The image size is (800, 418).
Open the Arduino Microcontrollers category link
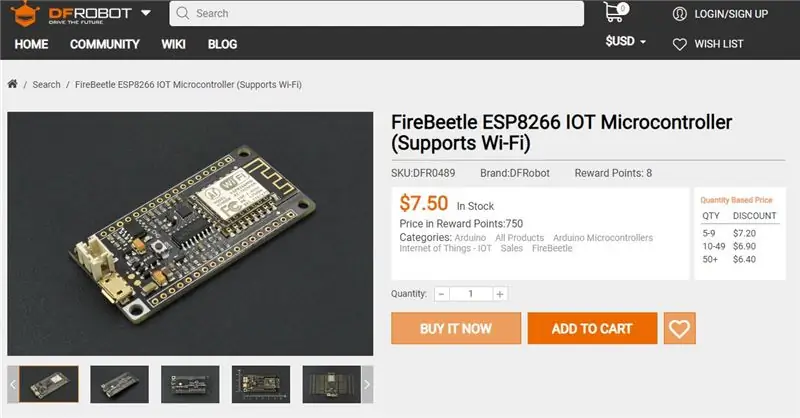tap(603, 238)
